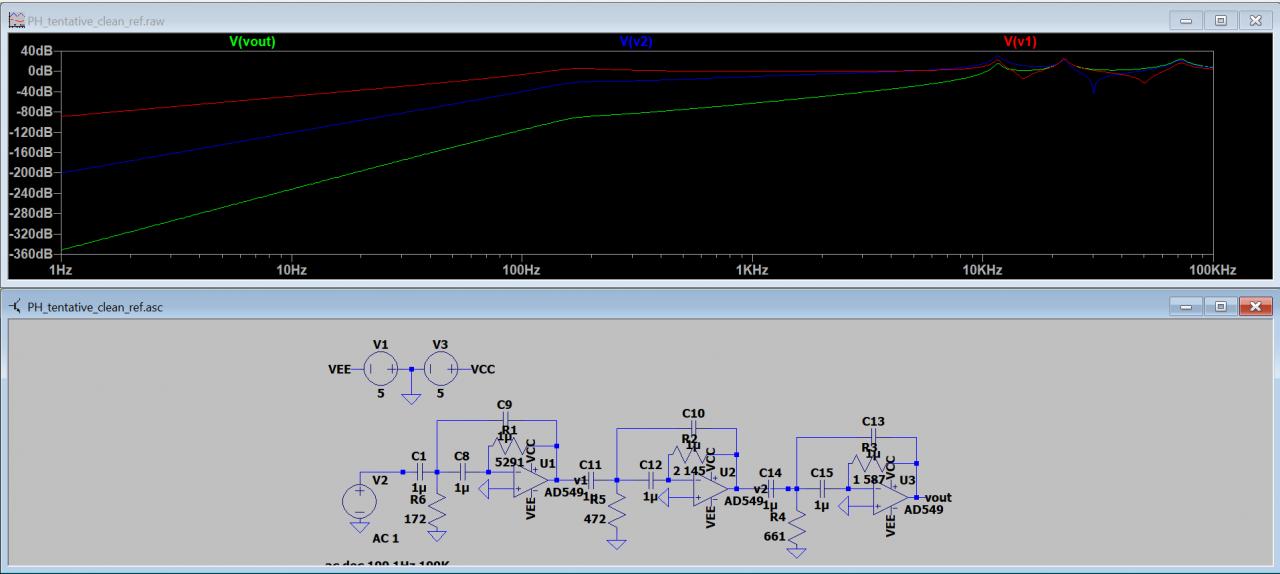Select feedback capacitor C9
This screenshot has height=574, width=1280.
(505, 420)
